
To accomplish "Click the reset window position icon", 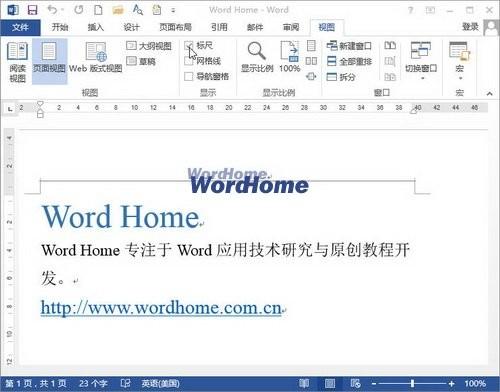I will (390, 77).
